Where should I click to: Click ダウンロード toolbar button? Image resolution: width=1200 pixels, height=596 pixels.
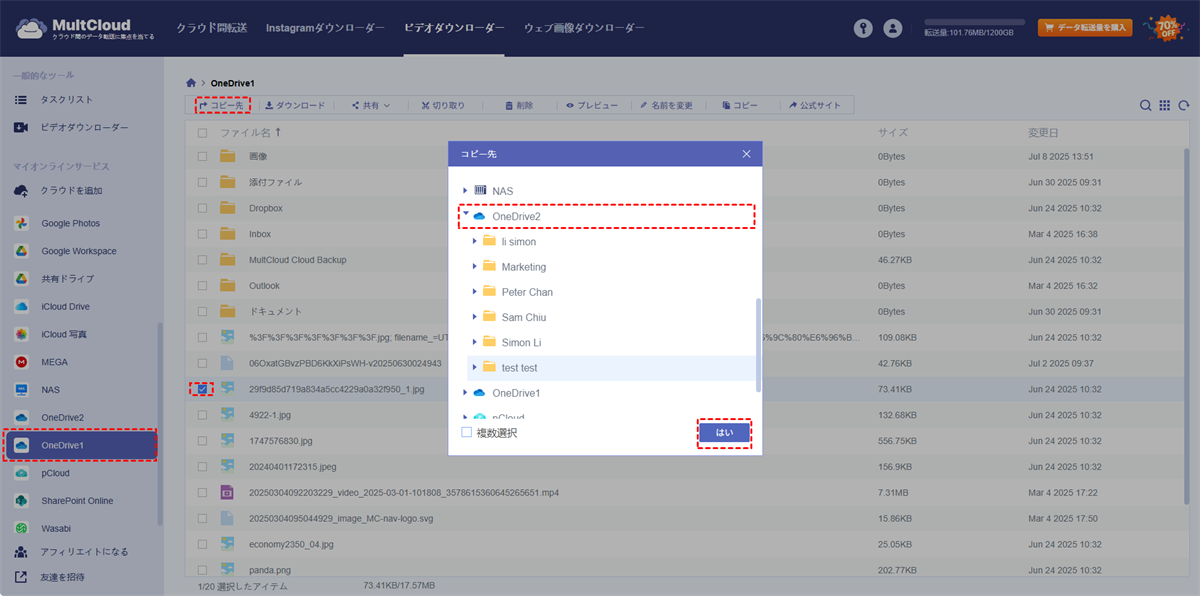pyautogui.click(x=295, y=105)
